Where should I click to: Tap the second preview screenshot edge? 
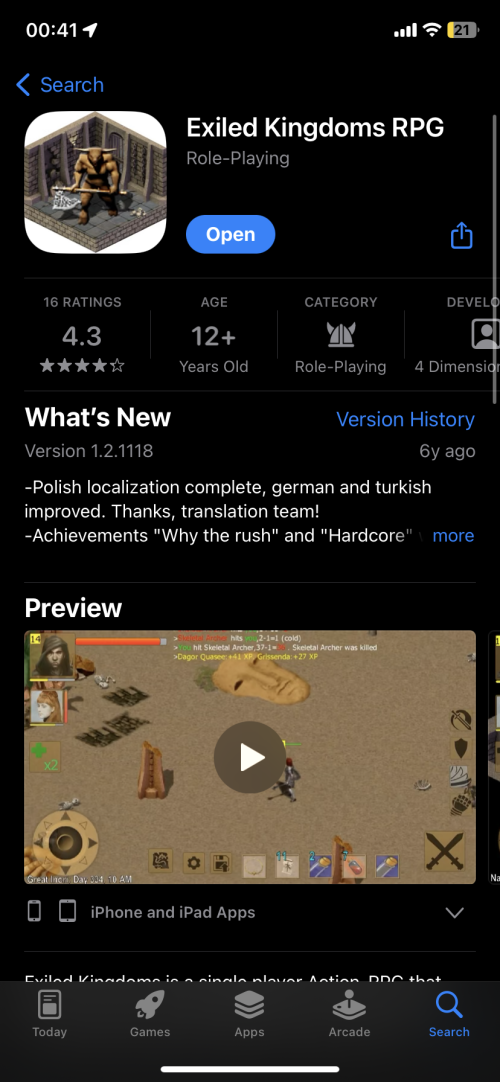(x=494, y=757)
